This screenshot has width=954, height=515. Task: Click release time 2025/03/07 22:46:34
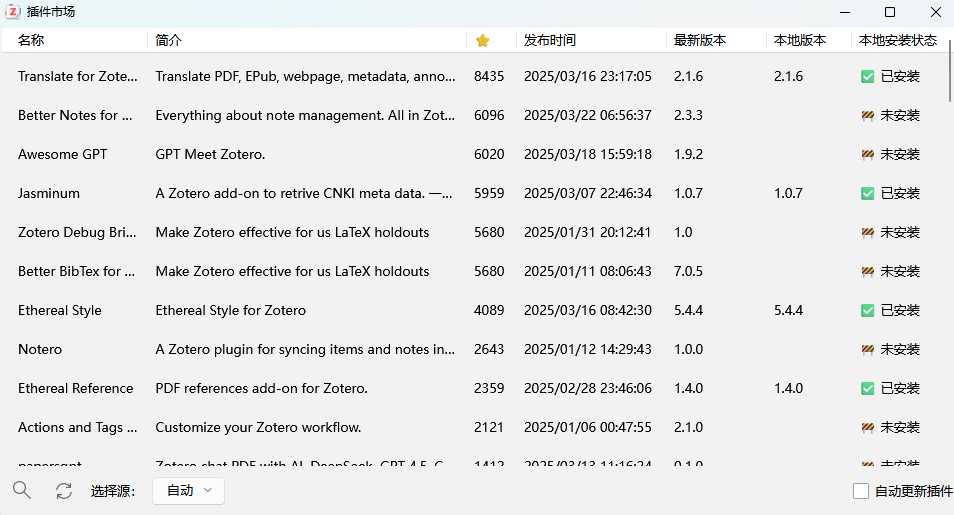click(x=588, y=193)
